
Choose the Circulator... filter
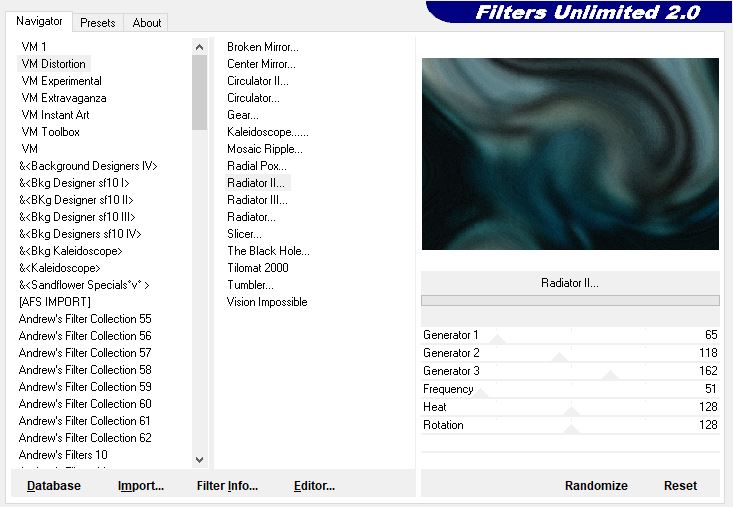point(253,98)
